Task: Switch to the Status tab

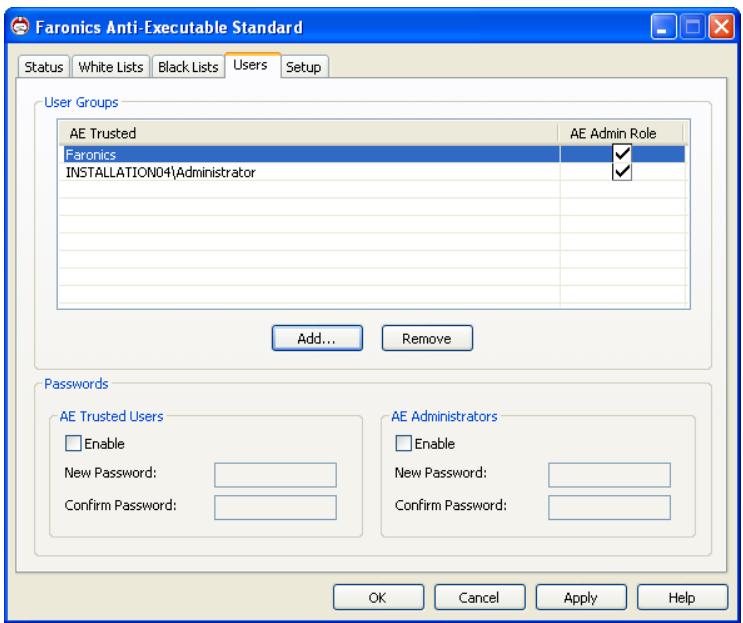Action: (x=44, y=67)
